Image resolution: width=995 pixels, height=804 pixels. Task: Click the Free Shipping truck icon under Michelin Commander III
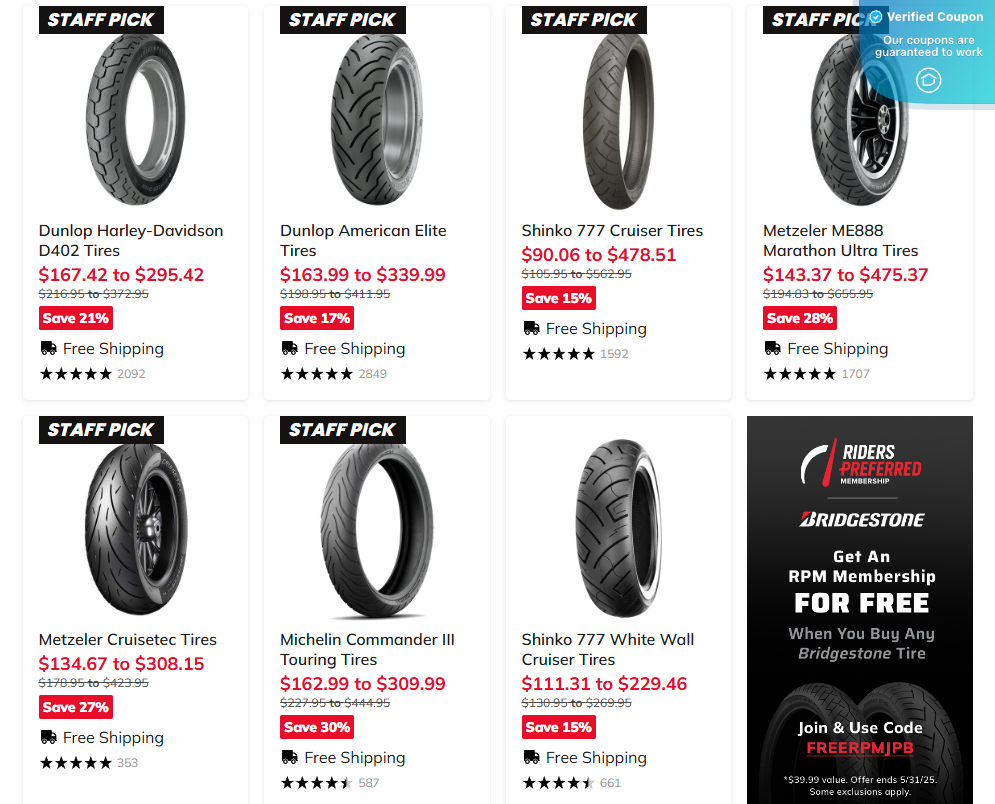click(x=289, y=757)
